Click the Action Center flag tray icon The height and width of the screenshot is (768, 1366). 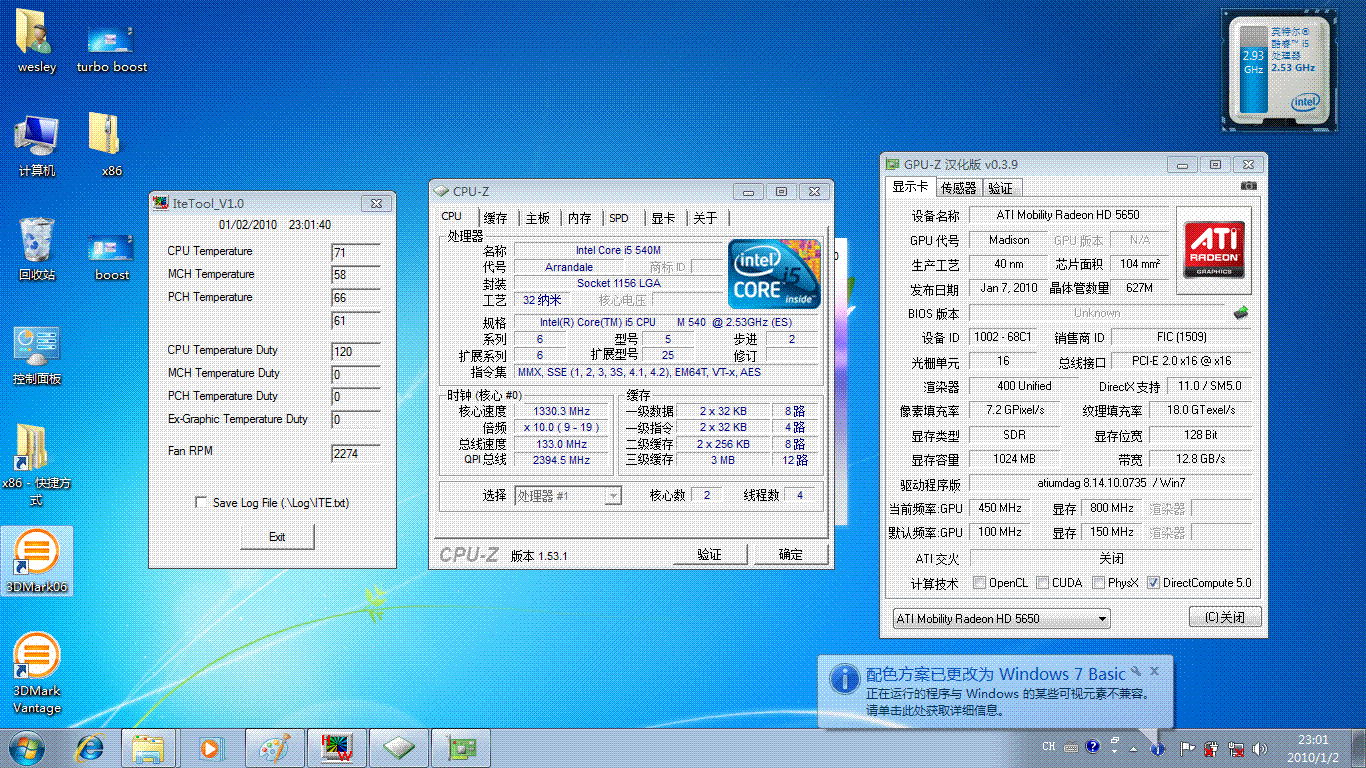[1187, 747]
